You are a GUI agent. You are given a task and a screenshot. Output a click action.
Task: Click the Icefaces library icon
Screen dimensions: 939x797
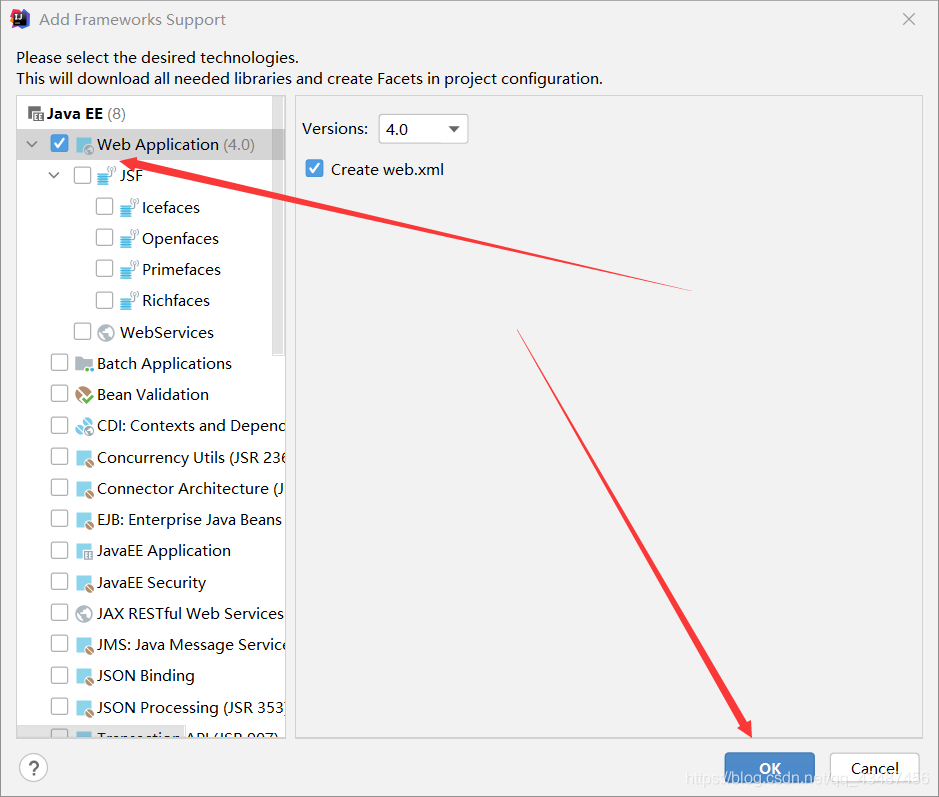128,207
